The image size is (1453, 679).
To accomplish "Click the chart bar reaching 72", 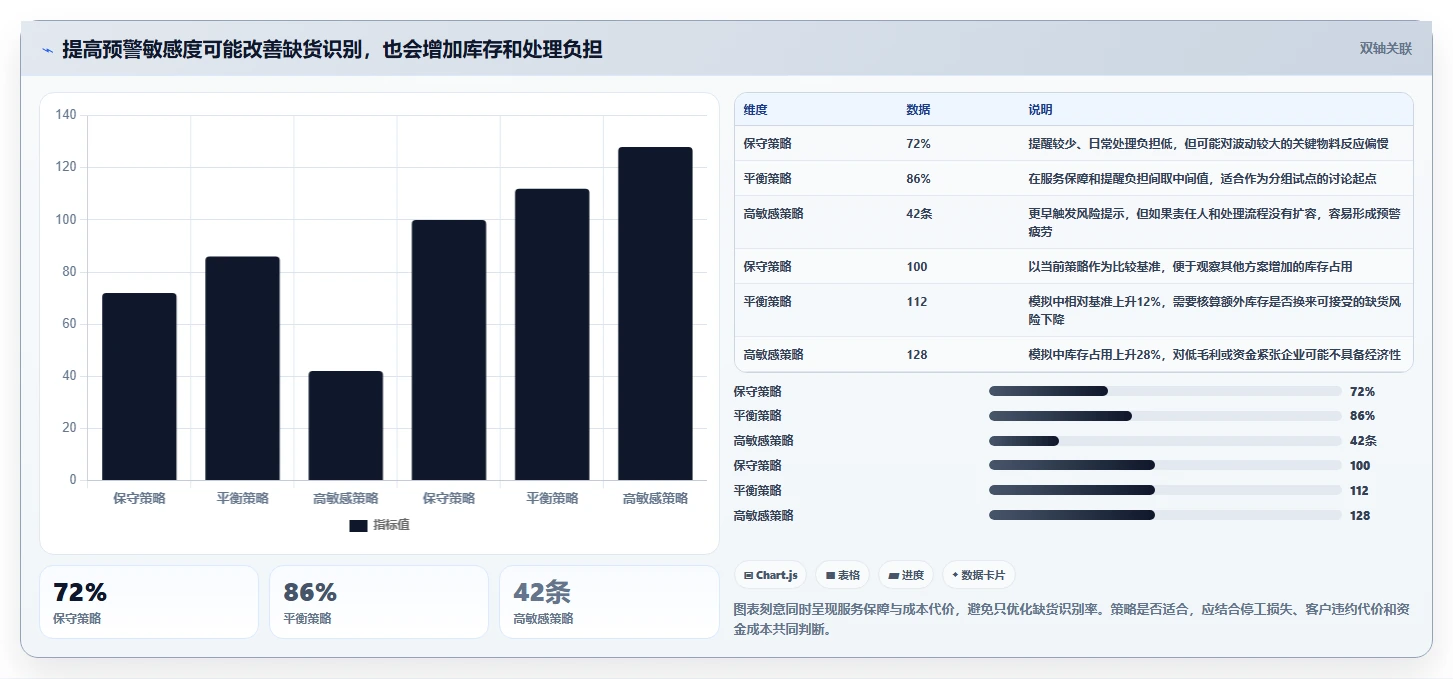I will [139, 387].
